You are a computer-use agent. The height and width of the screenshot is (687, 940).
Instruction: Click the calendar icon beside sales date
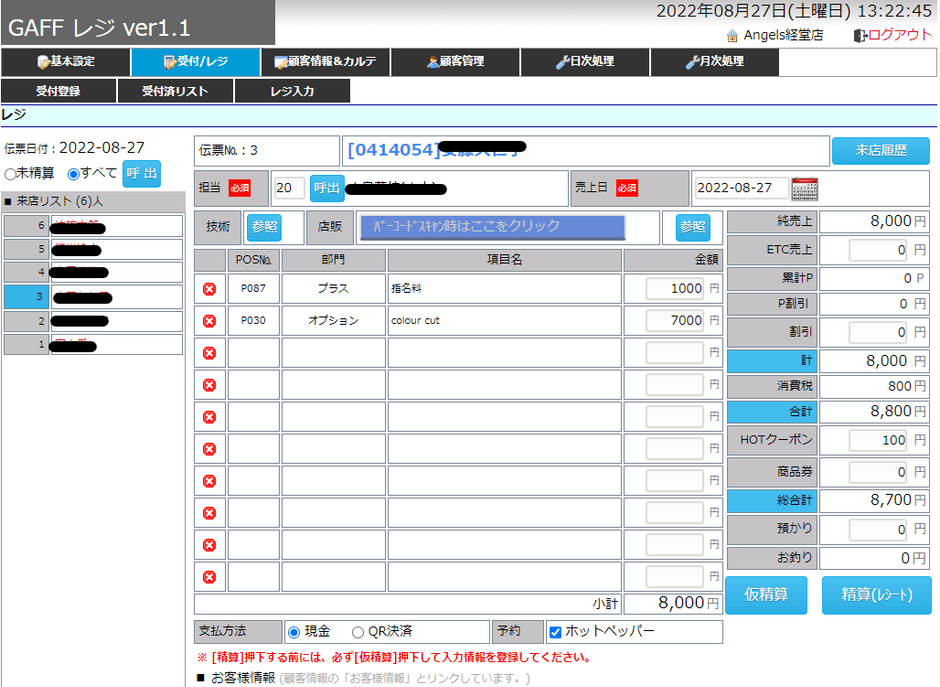click(x=804, y=188)
